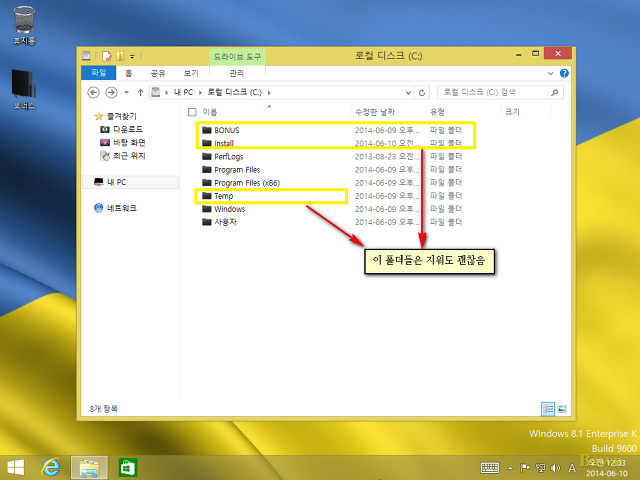The image size is (640, 480).
Task: Open recent locations dropdown arrow
Action: coord(127,93)
